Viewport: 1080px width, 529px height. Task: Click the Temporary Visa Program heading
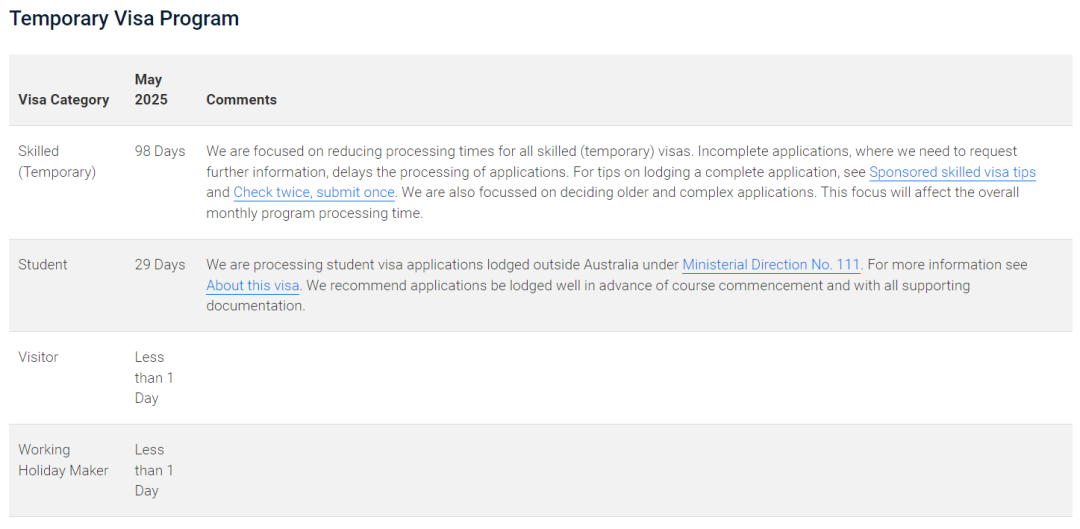pos(124,18)
